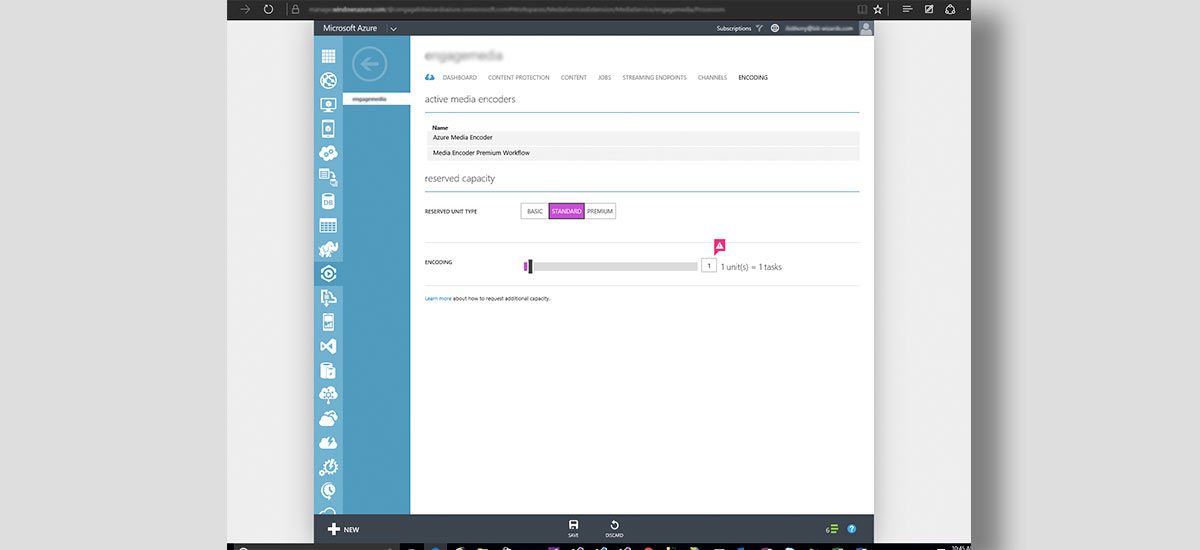Open the All Items grid icon in sidebar
The height and width of the screenshot is (550, 1200).
coord(328,56)
